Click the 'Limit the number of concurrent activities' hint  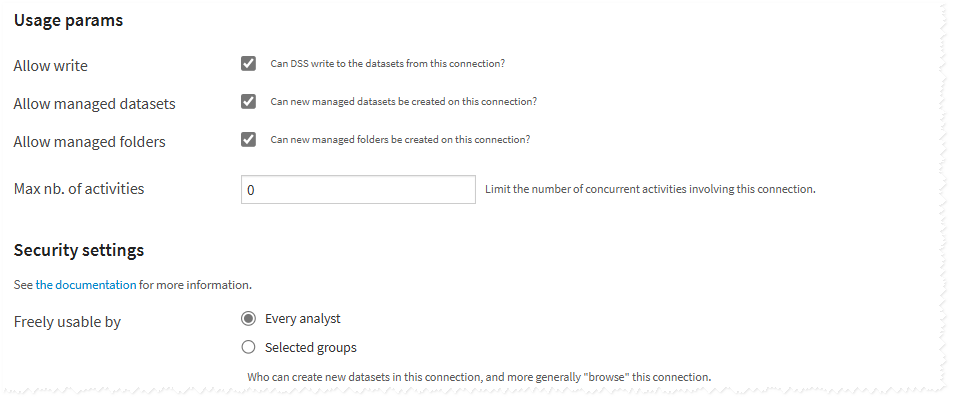tap(650, 189)
